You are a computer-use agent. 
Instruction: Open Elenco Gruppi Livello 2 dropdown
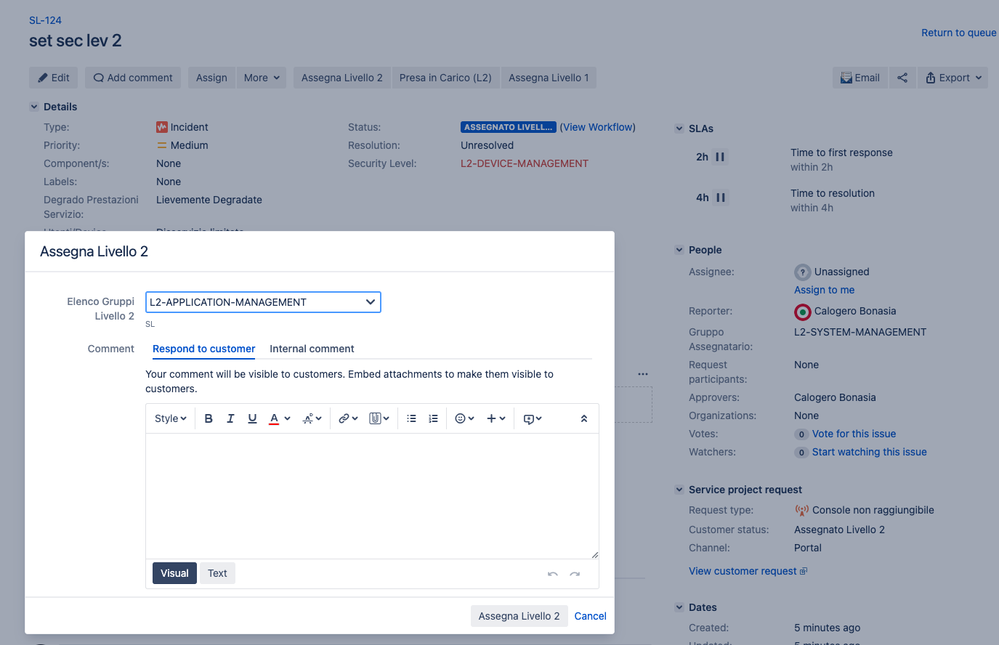tap(263, 302)
